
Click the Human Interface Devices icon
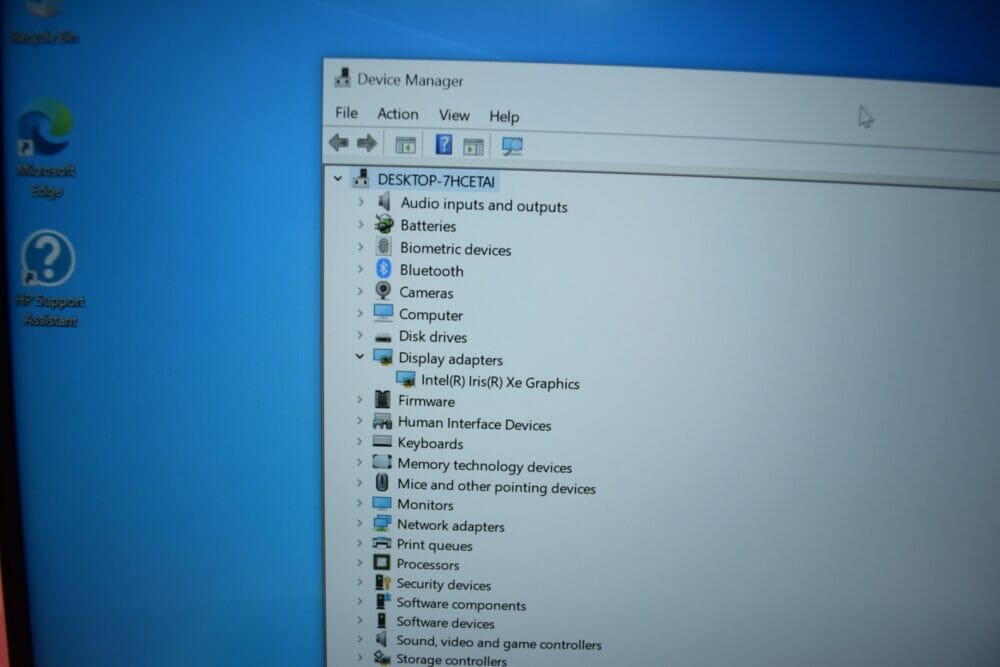(x=382, y=421)
